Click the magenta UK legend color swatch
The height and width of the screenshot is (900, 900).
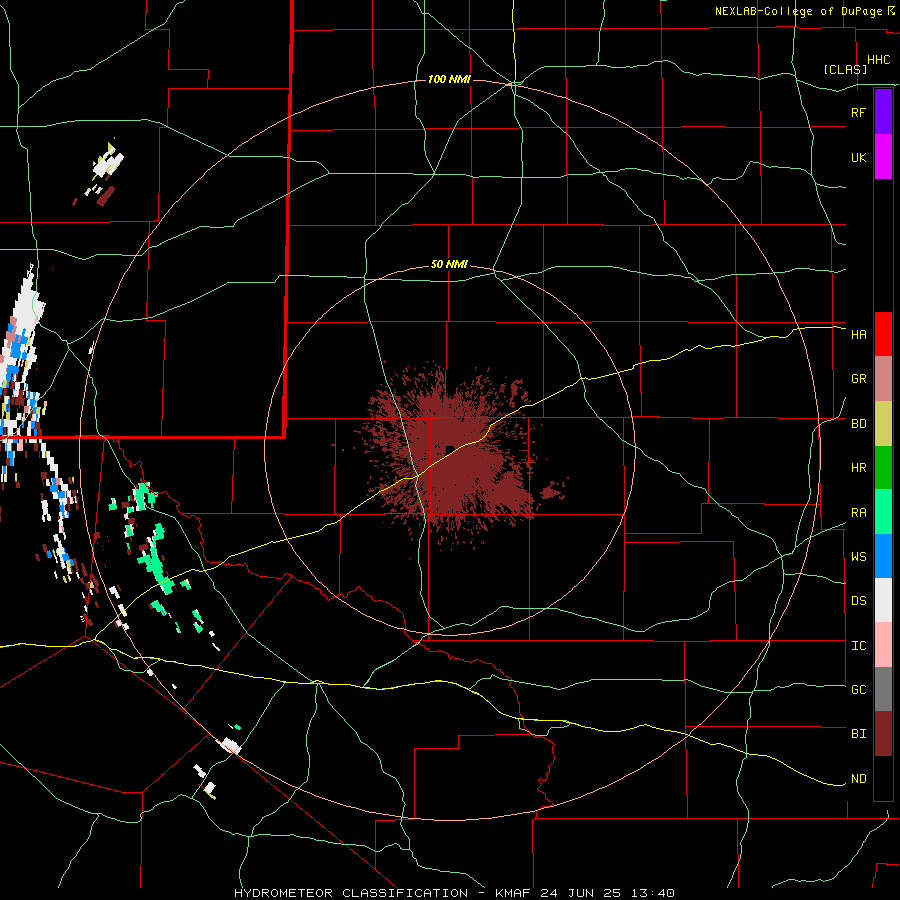(883, 157)
